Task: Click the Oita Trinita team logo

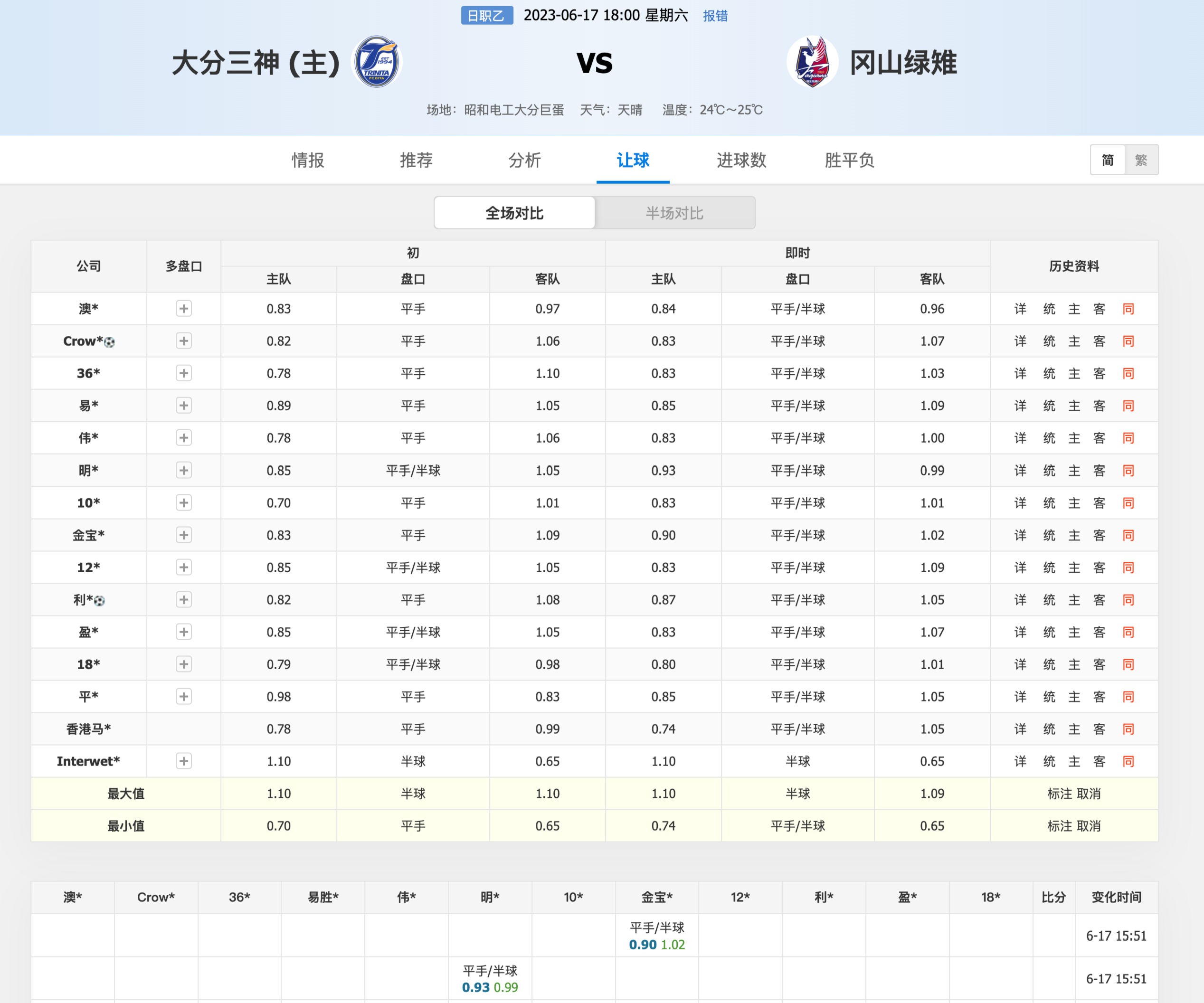Action: [376, 62]
